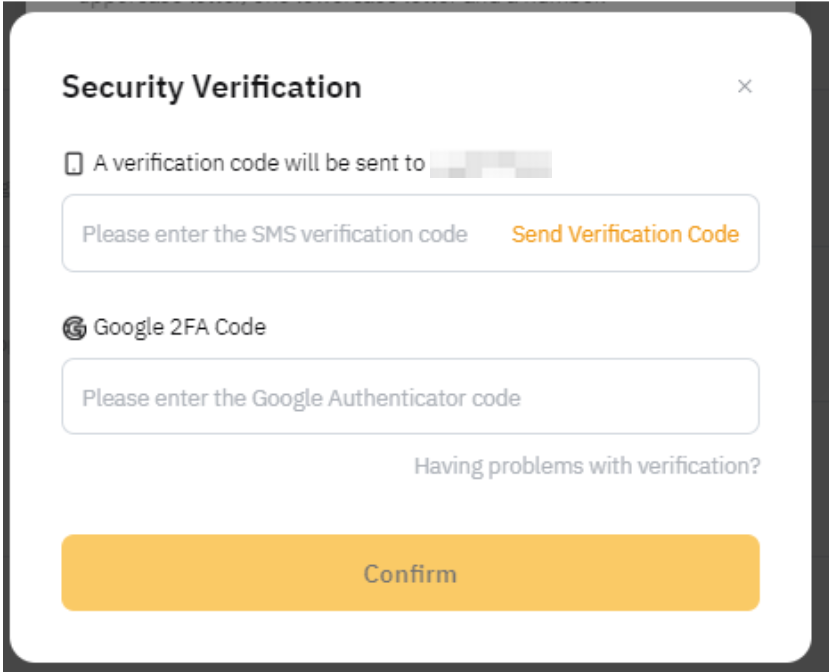Close the Security Verification dialog
The width and height of the screenshot is (830, 672).
coord(744,87)
